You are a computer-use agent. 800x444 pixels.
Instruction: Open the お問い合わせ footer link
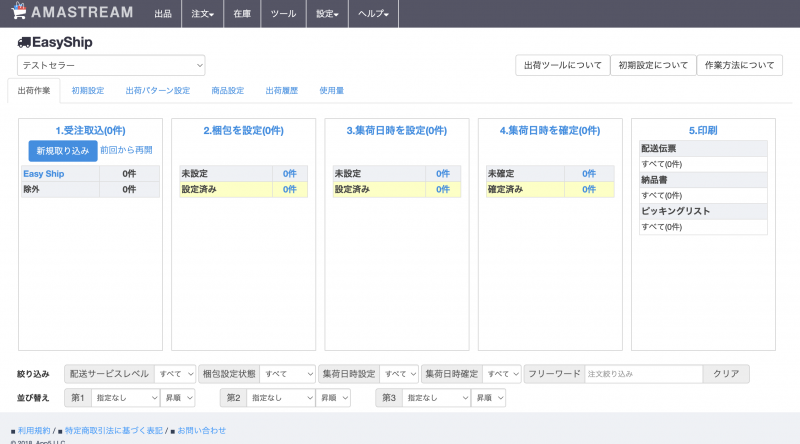tap(202, 431)
